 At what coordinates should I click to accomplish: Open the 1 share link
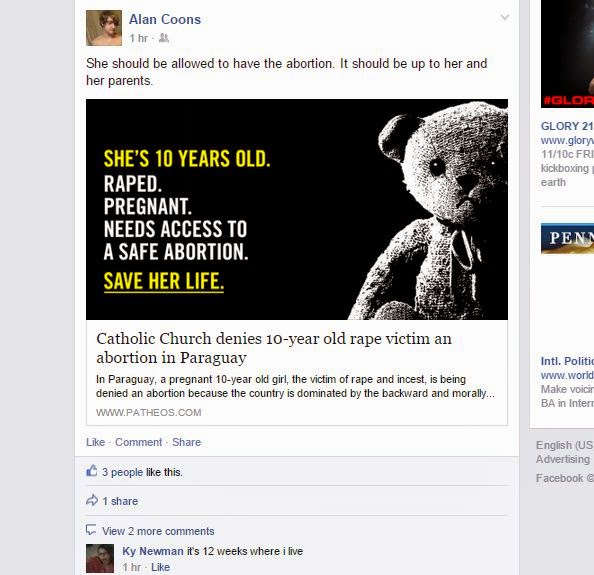point(120,501)
